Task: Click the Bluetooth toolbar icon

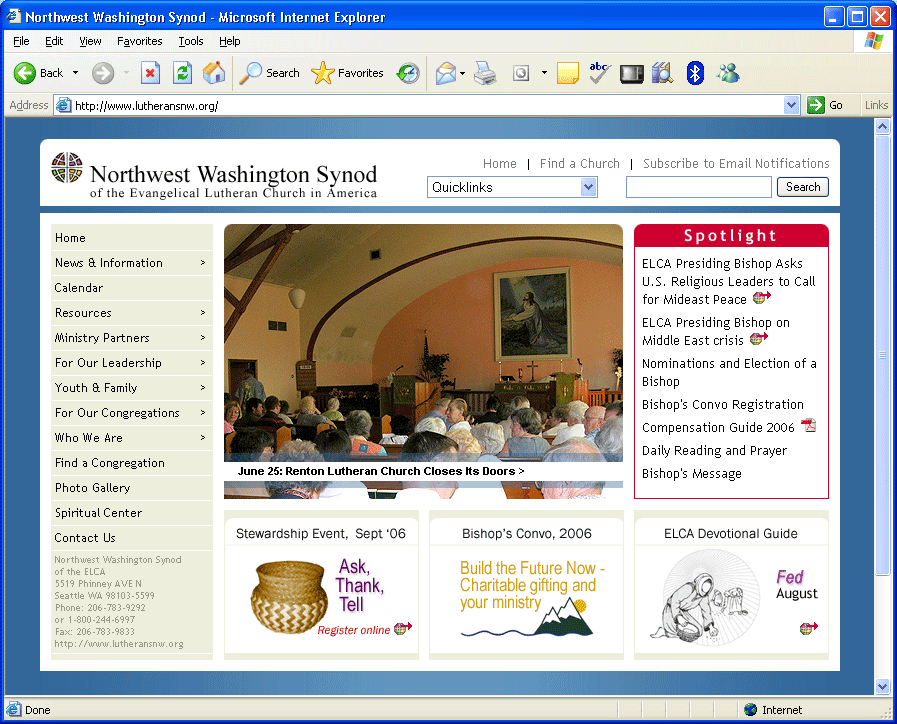Action: 695,73
